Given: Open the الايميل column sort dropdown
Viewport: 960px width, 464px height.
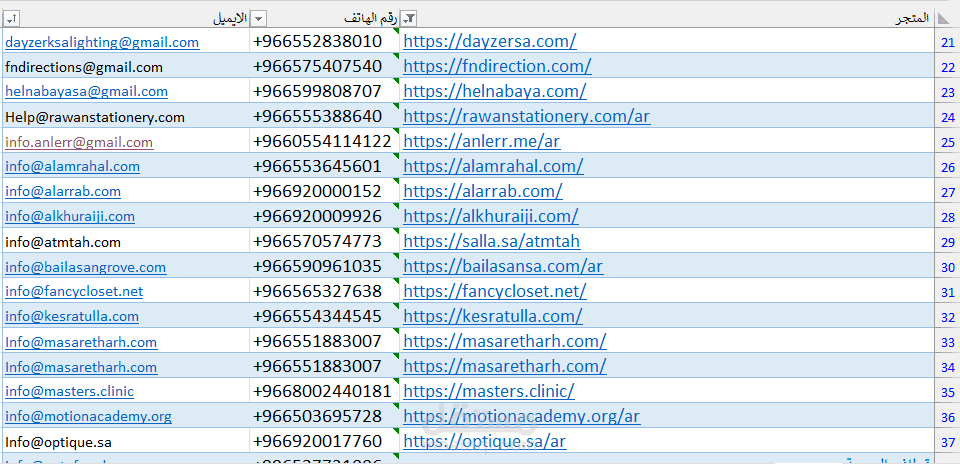Looking at the screenshot, I should 11,20.
